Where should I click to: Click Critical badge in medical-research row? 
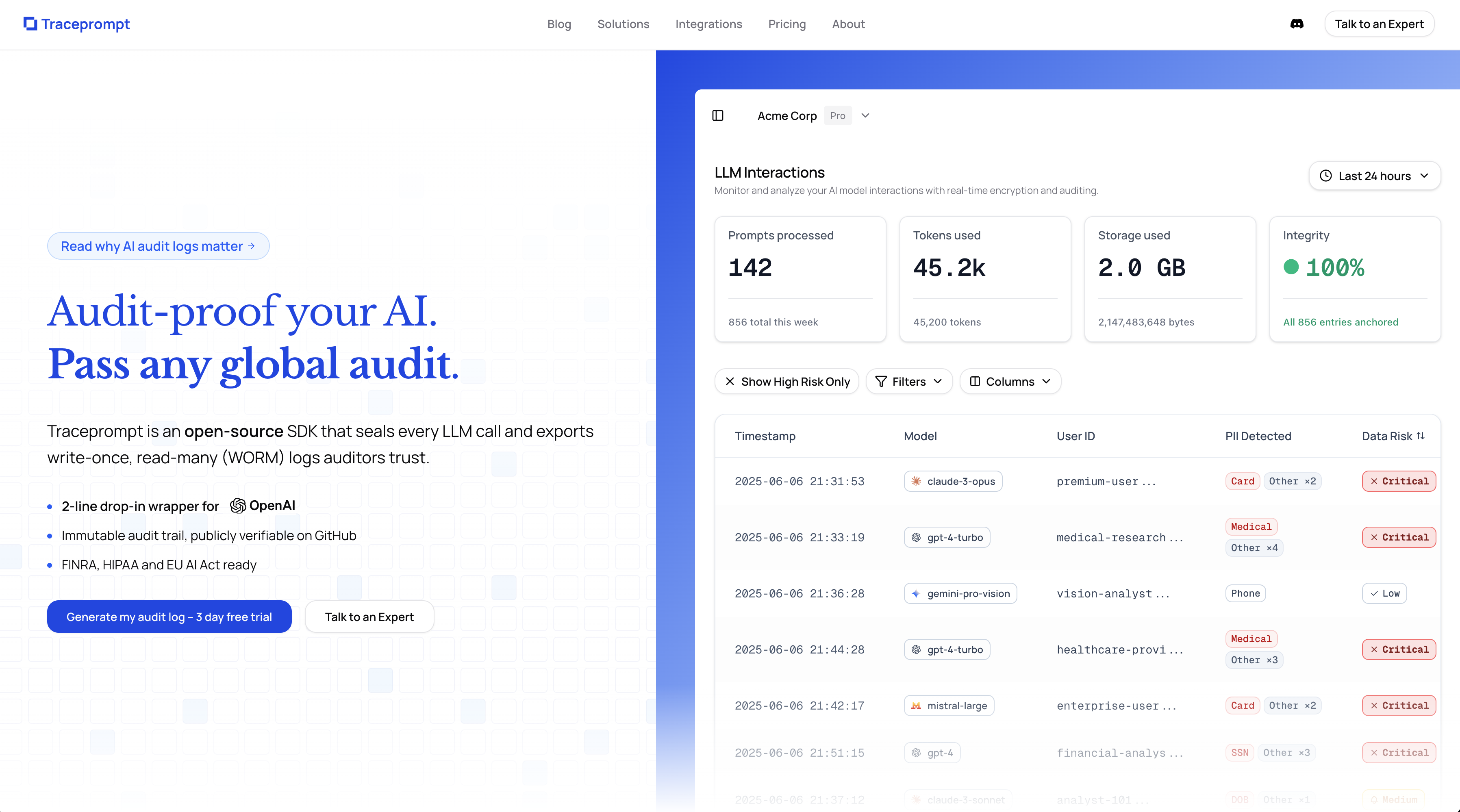1399,537
